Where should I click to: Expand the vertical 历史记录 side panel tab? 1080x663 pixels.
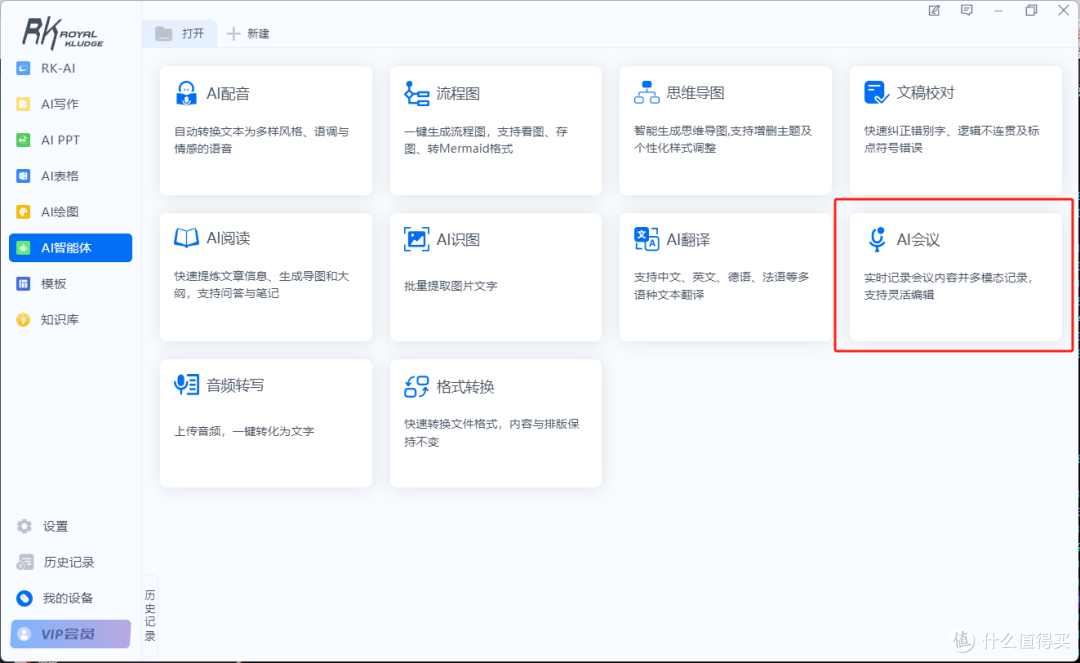(x=150, y=615)
